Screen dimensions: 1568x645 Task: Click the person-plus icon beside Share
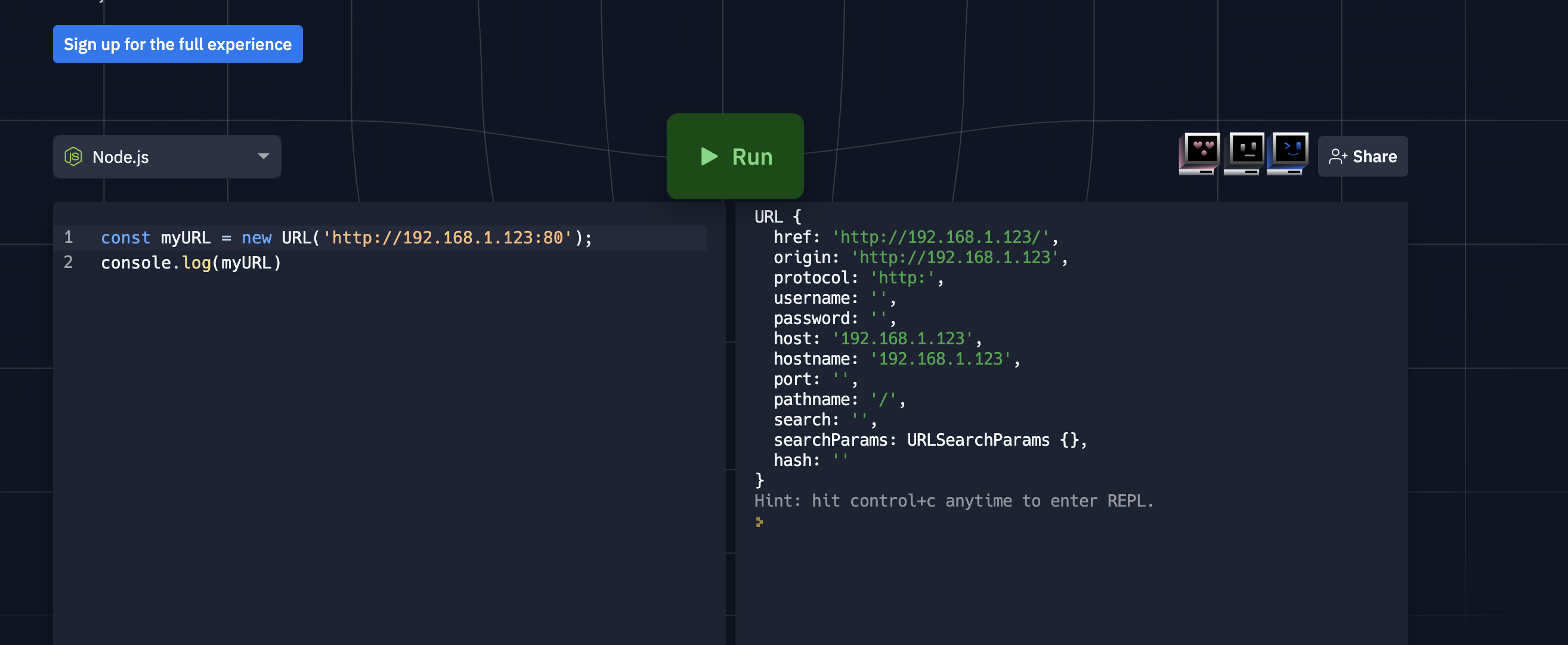[1338, 156]
